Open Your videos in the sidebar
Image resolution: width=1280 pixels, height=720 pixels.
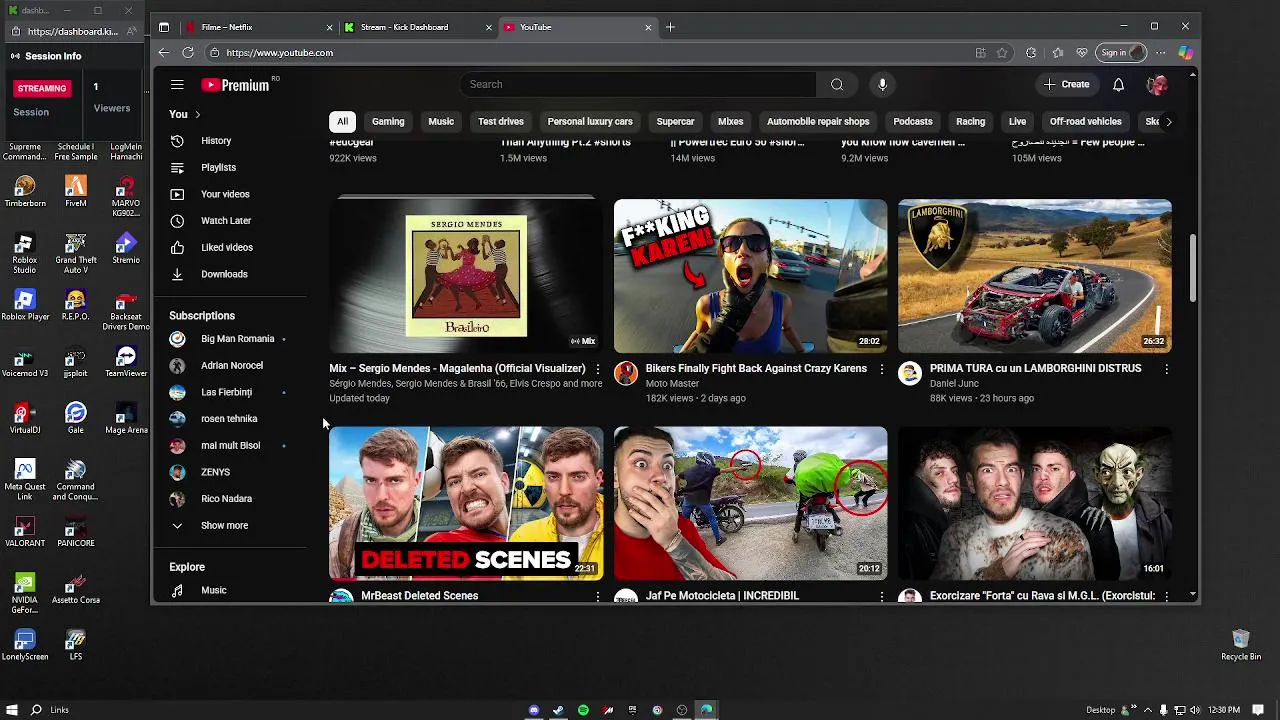click(225, 194)
